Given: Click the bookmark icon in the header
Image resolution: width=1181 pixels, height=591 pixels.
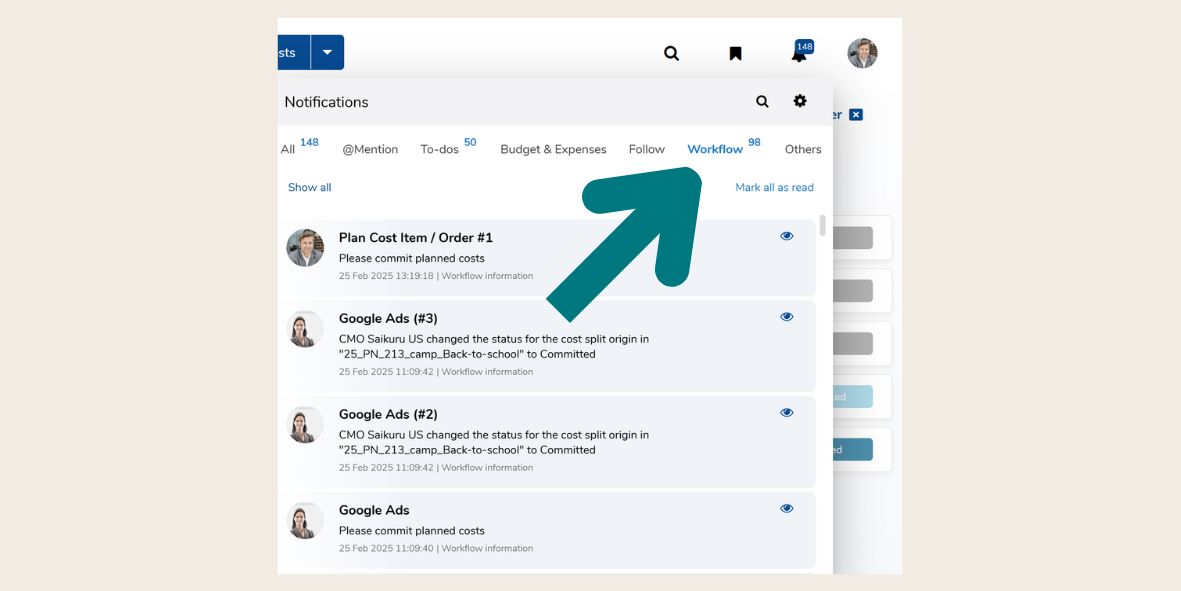Looking at the screenshot, I should click(735, 53).
